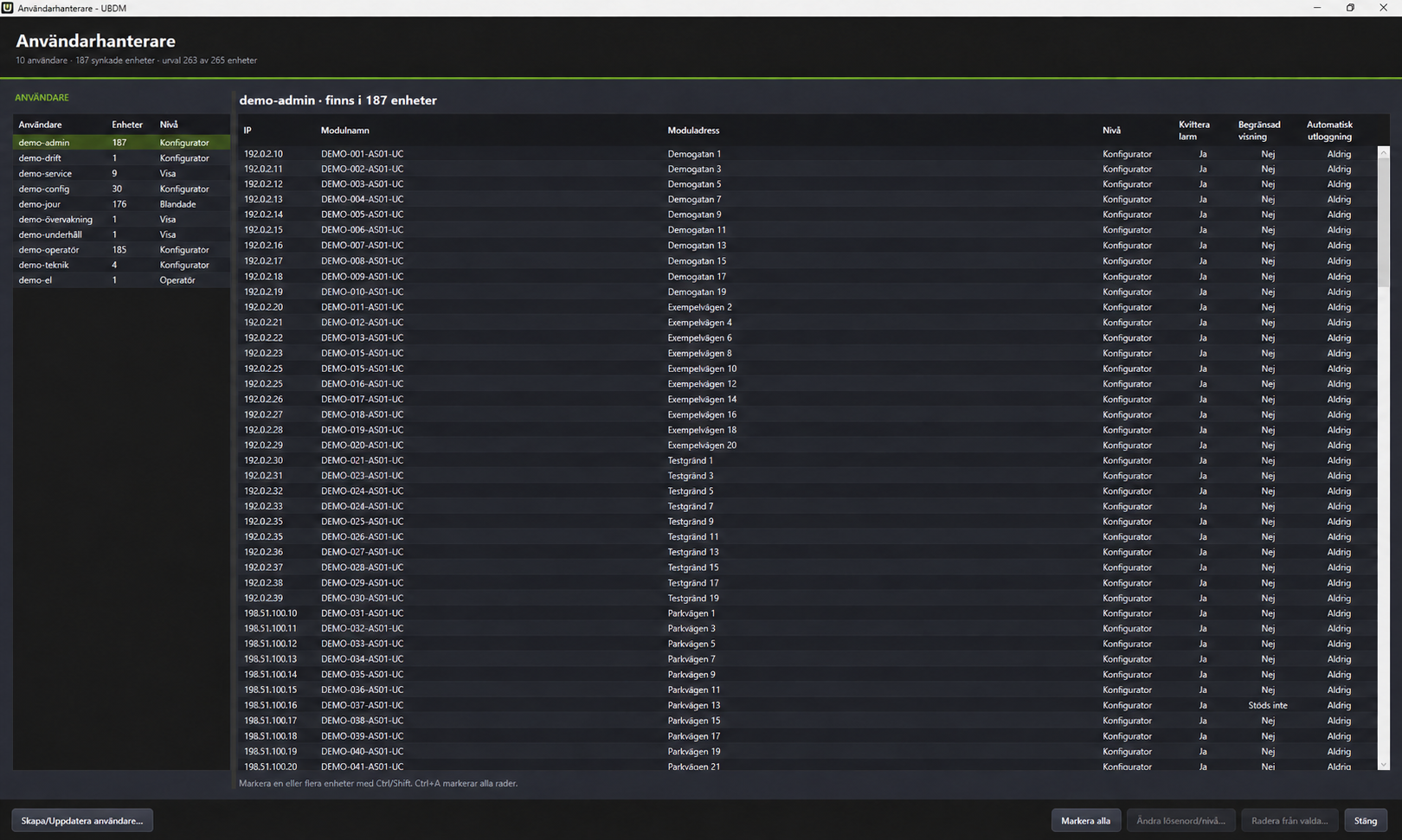Image resolution: width=1402 pixels, height=840 pixels.
Task: Select the row with address Testgränd 1
Action: pyautogui.click(x=808, y=460)
